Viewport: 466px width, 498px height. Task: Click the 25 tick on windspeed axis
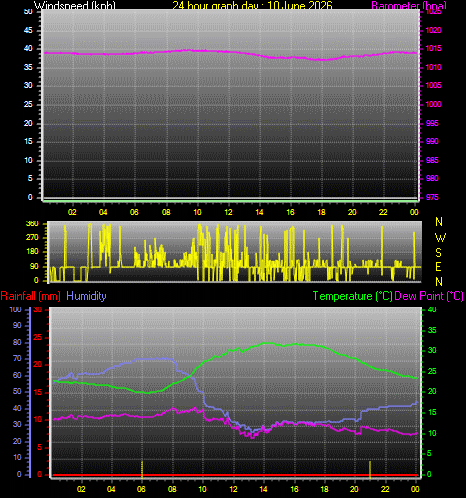click(28, 104)
